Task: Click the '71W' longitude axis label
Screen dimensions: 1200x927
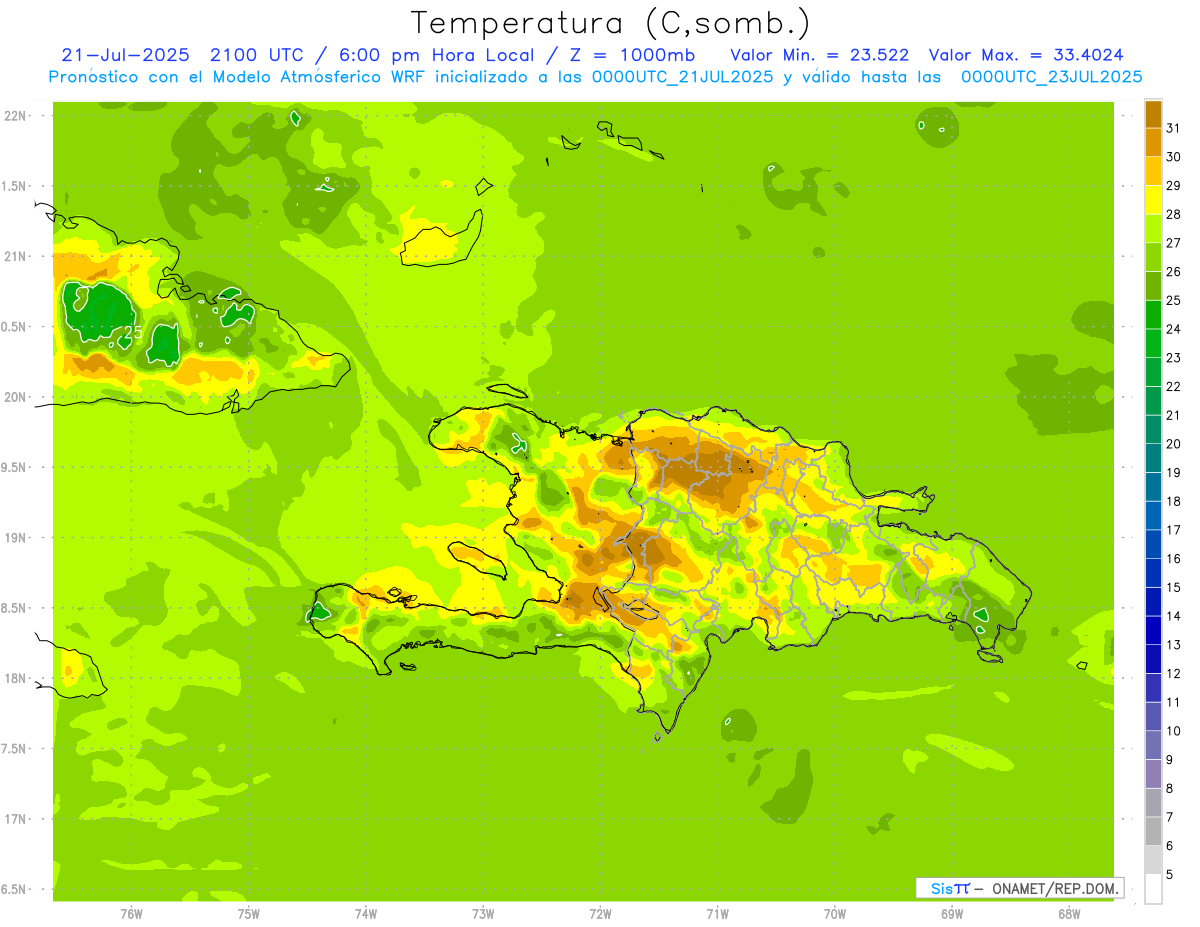Action: (x=717, y=914)
